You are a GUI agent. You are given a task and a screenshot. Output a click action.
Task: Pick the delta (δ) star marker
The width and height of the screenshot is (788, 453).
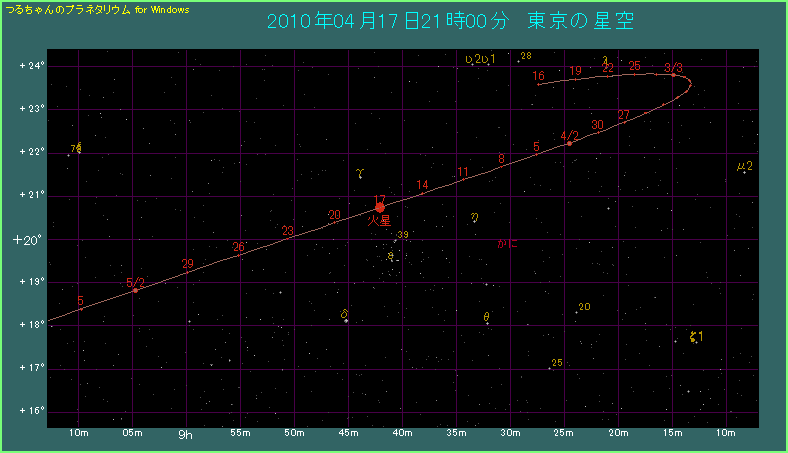pos(345,320)
